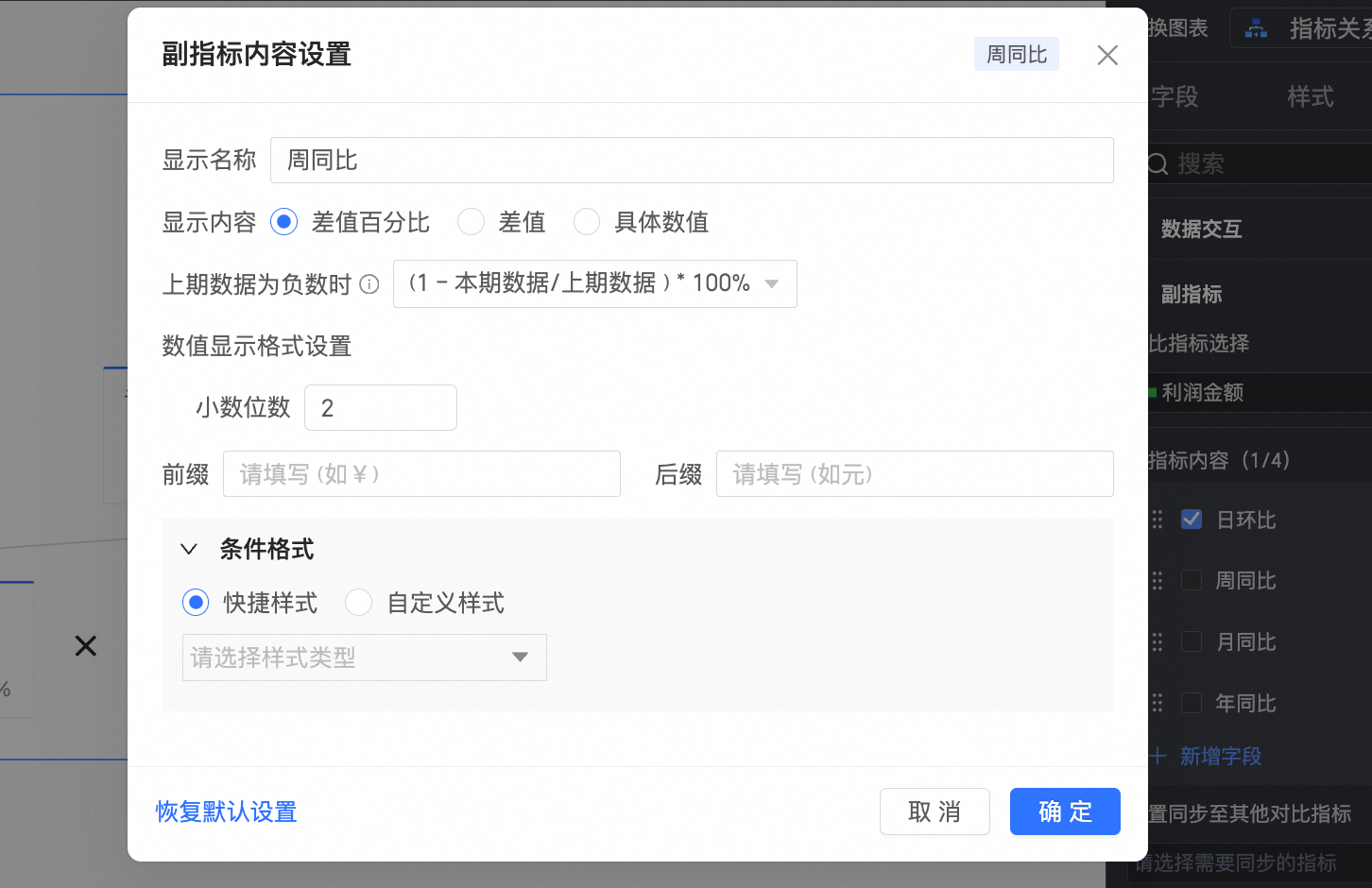Switch to the 字段 tab
The image size is (1372, 888).
pos(1175,96)
